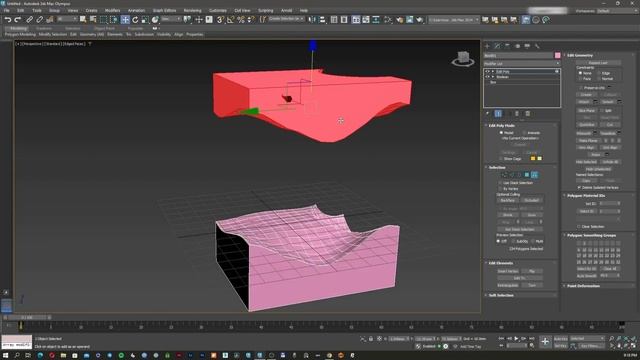Enable the By Vertex checkbox
Screen dimensions: 640x360
pyautogui.click(x=500, y=189)
